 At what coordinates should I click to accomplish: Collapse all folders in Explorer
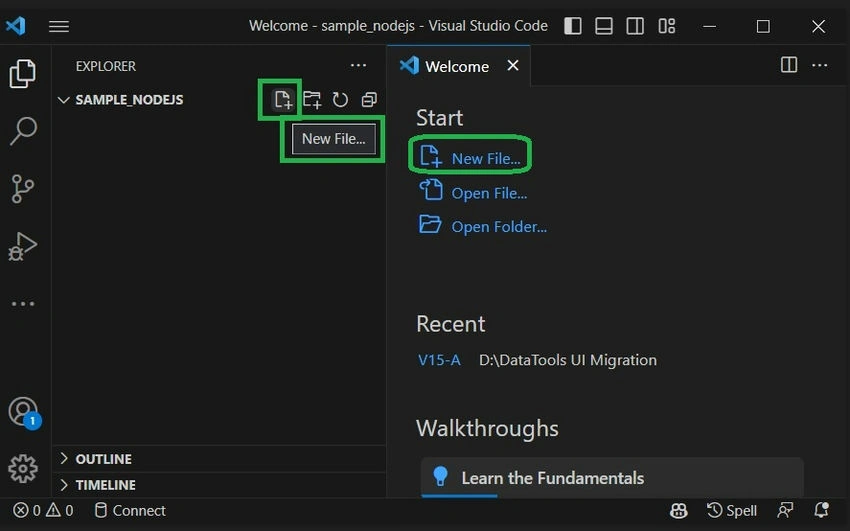pyautogui.click(x=369, y=100)
